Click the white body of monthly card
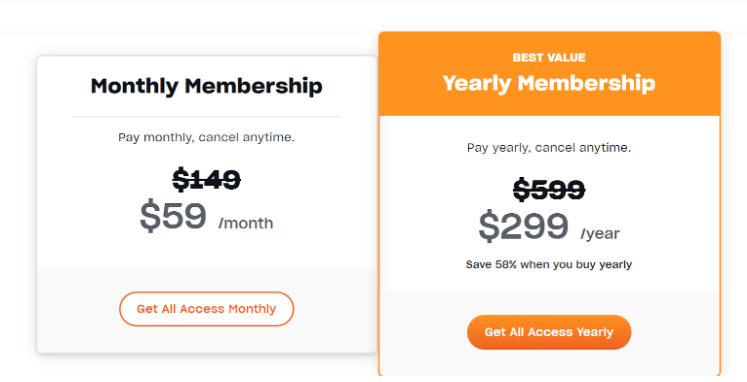This screenshot has width=747, height=382. coord(206,162)
